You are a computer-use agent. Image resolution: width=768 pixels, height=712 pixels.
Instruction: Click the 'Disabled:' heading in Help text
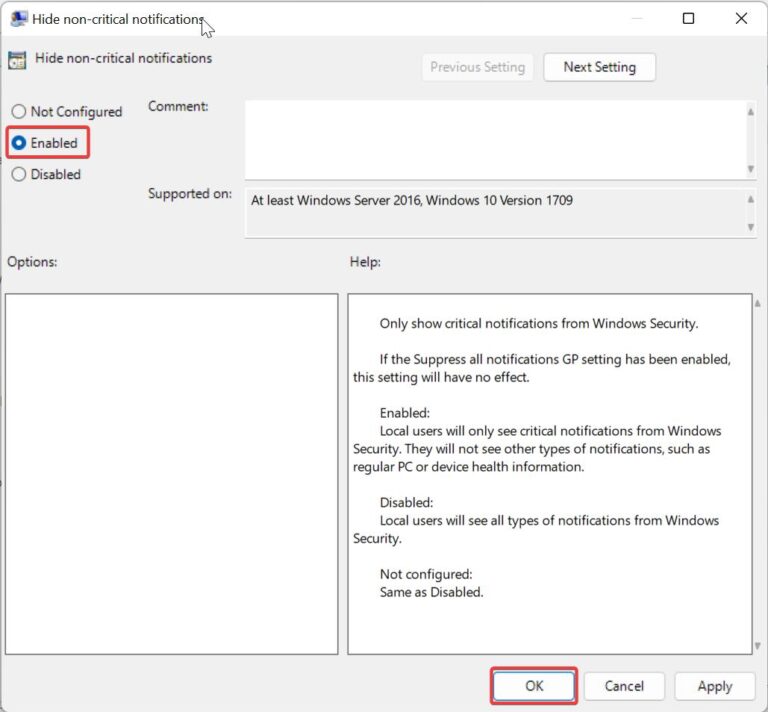tap(407, 502)
